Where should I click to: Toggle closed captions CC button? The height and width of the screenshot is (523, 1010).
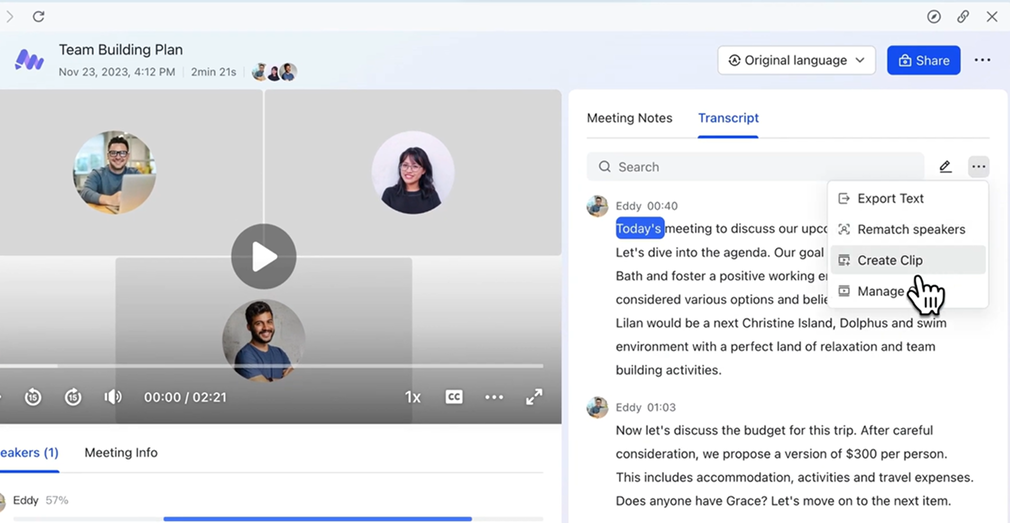454,397
